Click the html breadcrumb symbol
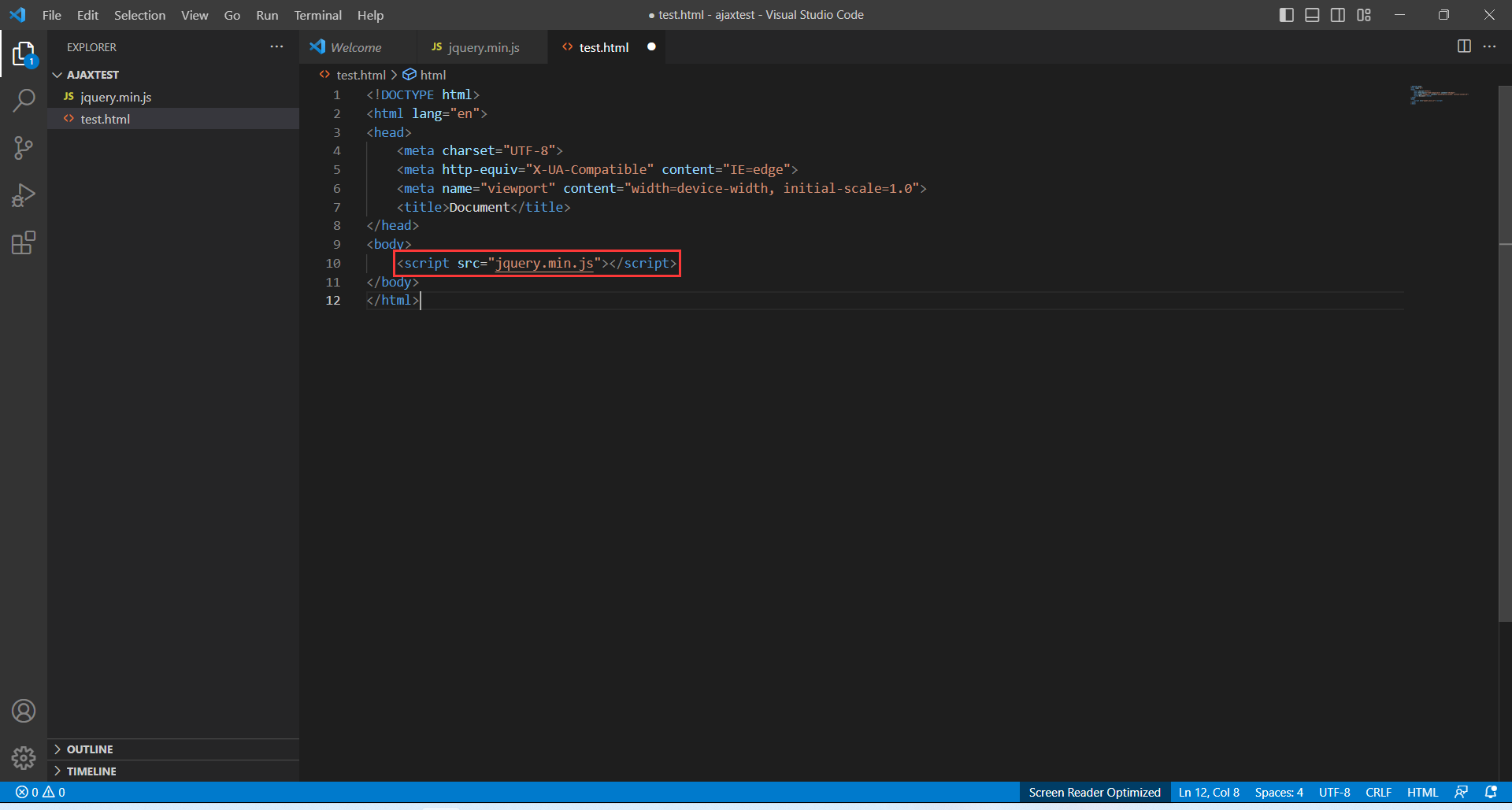Screen dimensions: 1512x810 [x=432, y=75]
